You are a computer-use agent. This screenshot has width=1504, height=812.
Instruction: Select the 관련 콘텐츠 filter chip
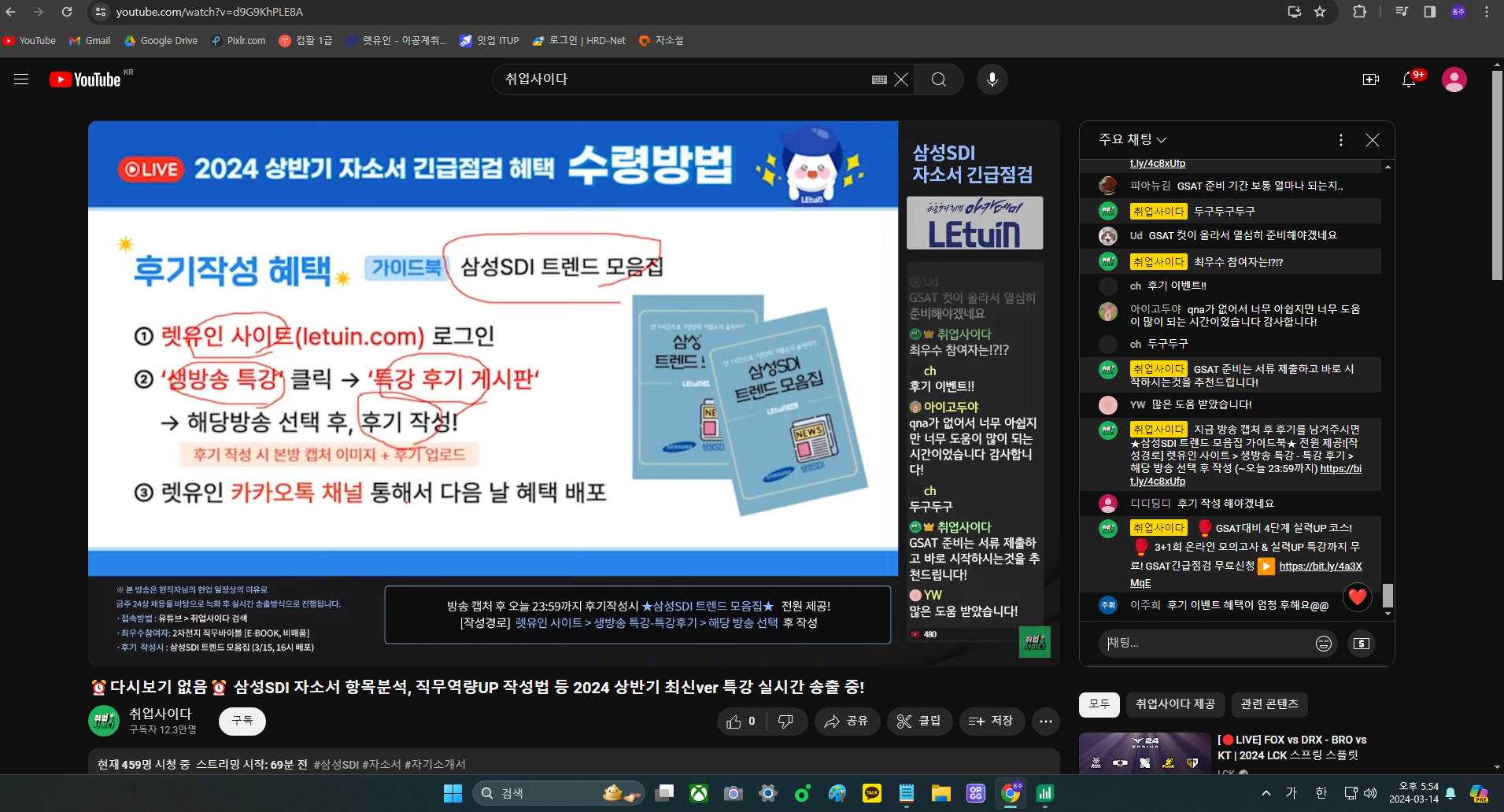pos(1269,704)
